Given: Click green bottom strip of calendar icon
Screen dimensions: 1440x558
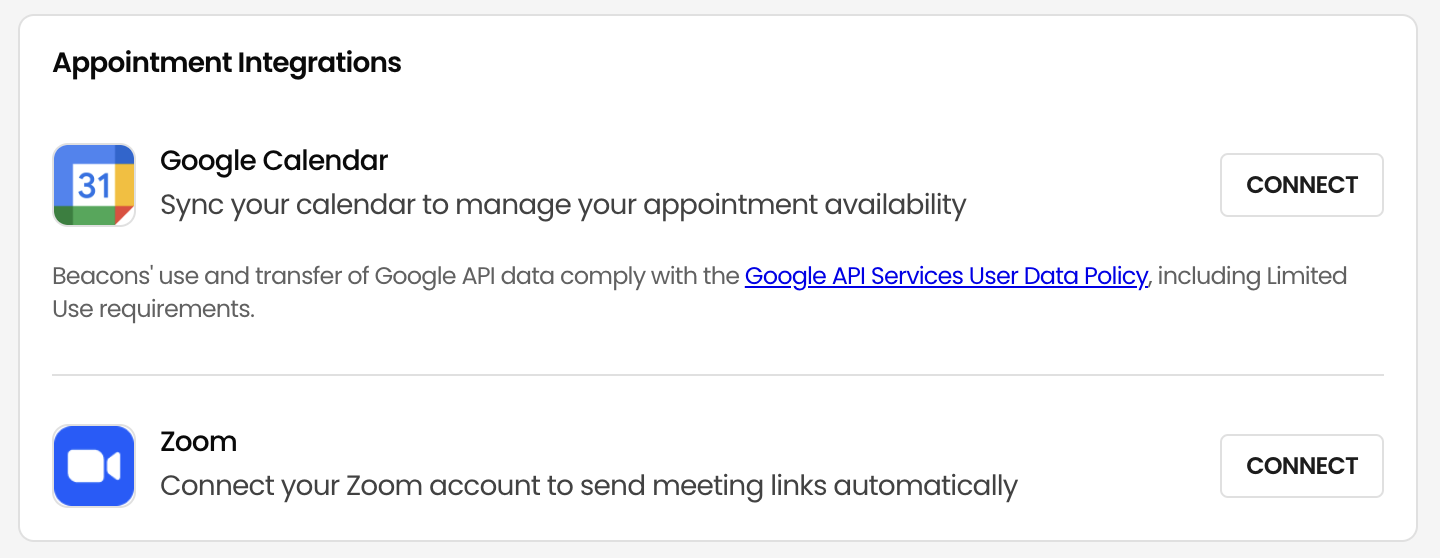Looking at the screenshot, I should click(x=94, y=215).
